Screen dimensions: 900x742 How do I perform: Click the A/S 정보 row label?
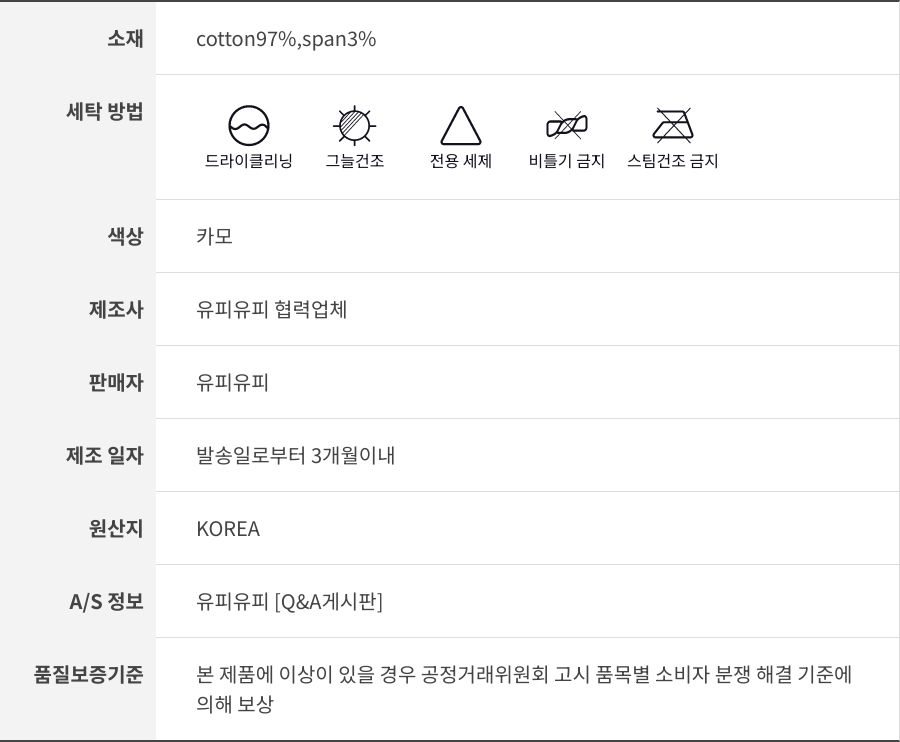pos(106,602)
